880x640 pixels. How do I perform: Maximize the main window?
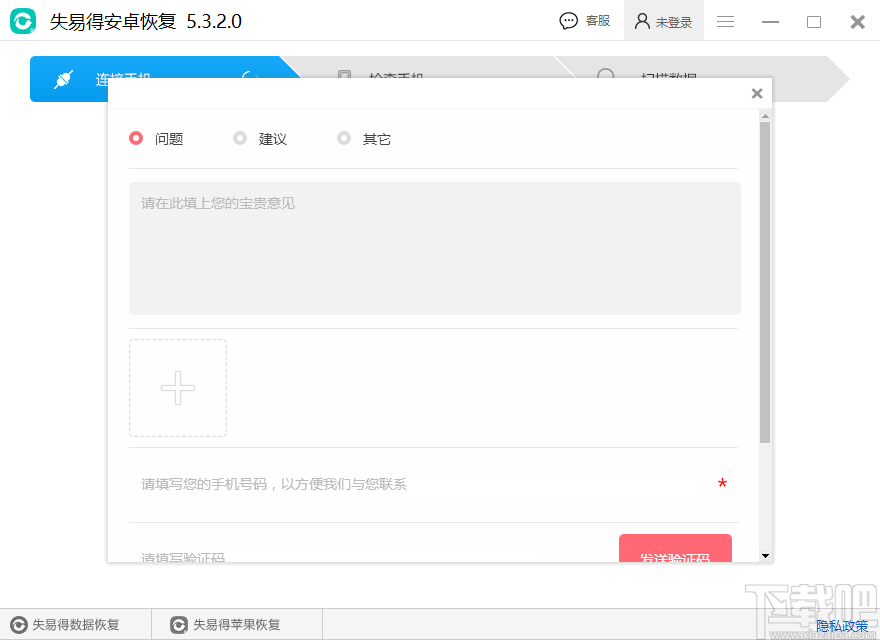(814, 22)
